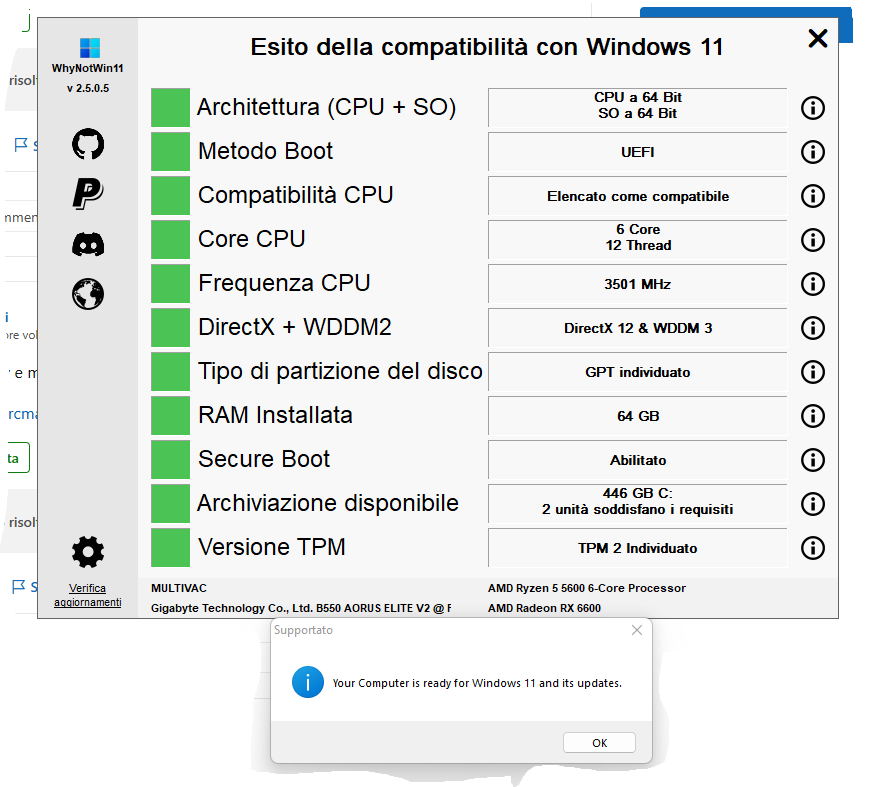The height and width of the screenshot is (787, 871).
Task: Click green status square for Versione TPM
Action: (171, 548)
